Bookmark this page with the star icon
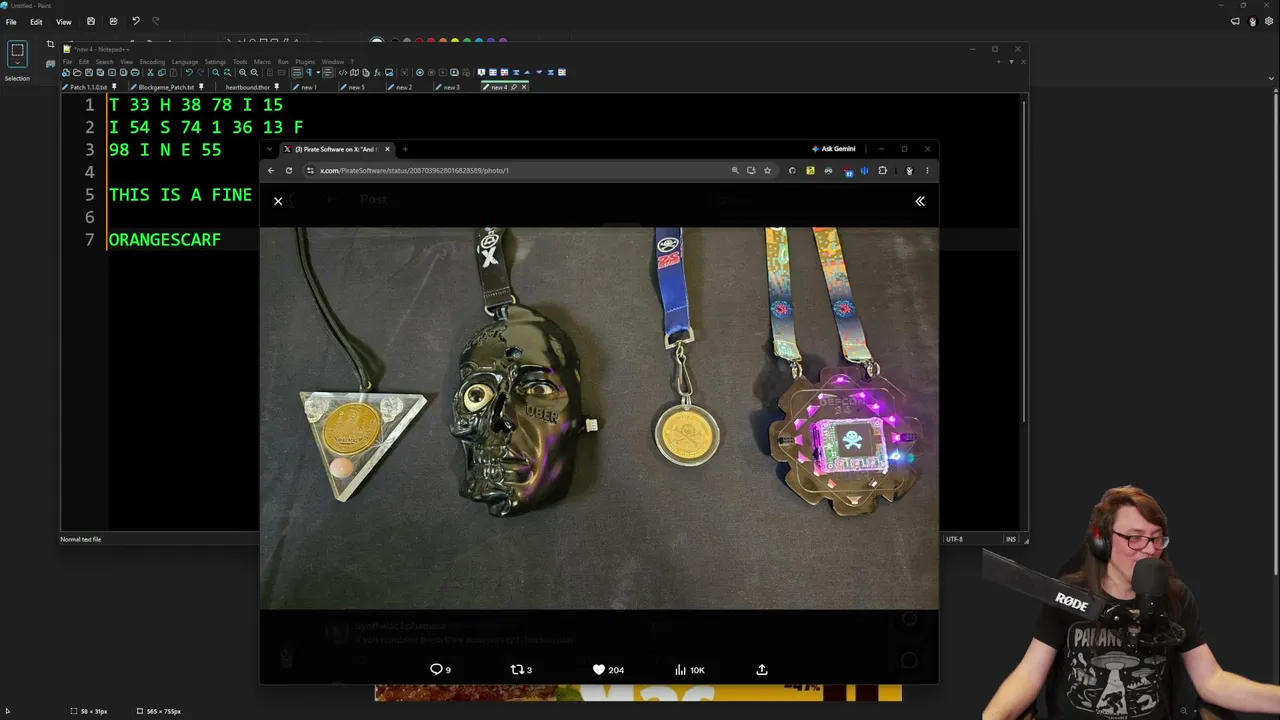Screen dimensions: 1280x720 click(x=767, y=170)
